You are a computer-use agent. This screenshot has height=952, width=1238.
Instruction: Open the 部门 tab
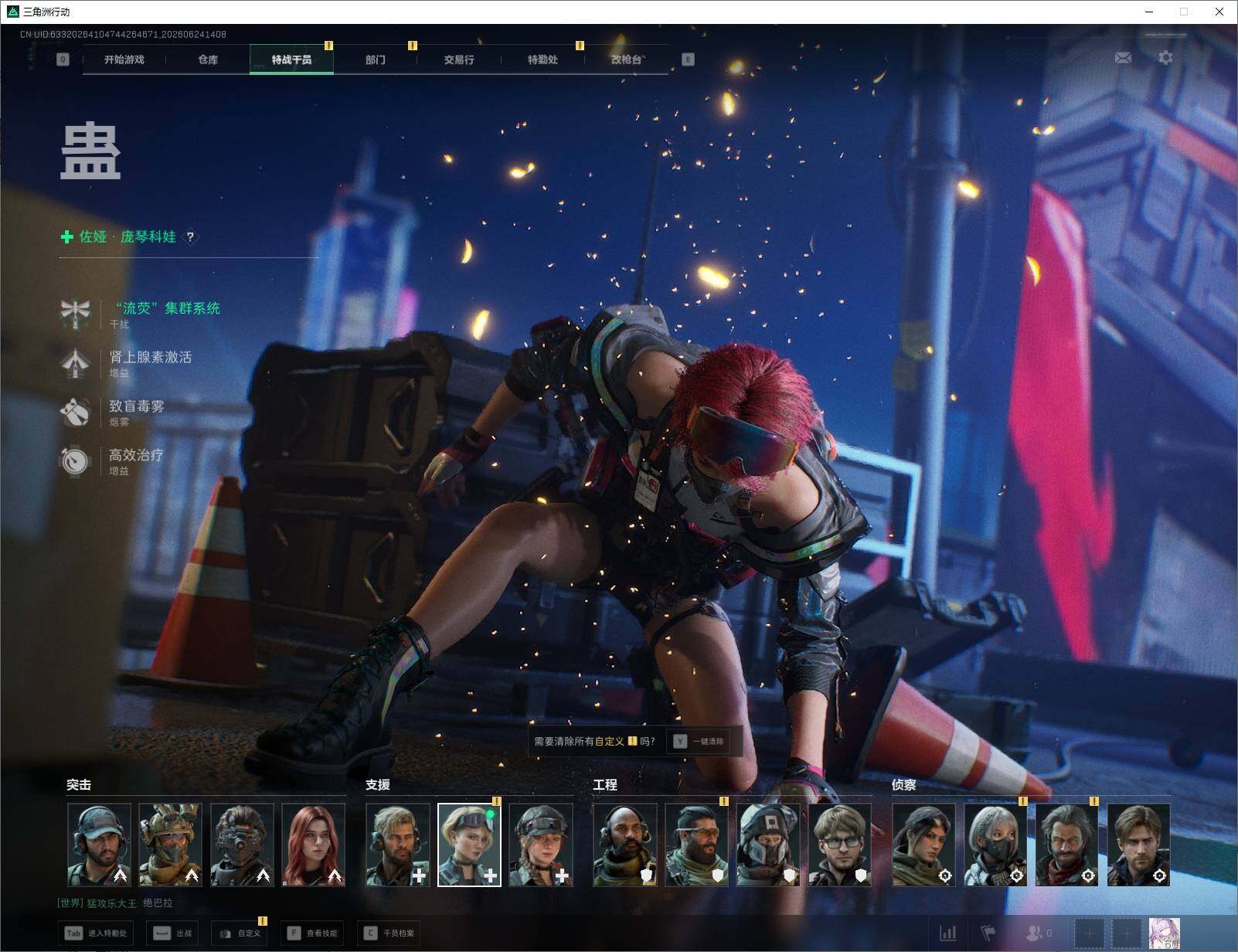click(376, 59)
